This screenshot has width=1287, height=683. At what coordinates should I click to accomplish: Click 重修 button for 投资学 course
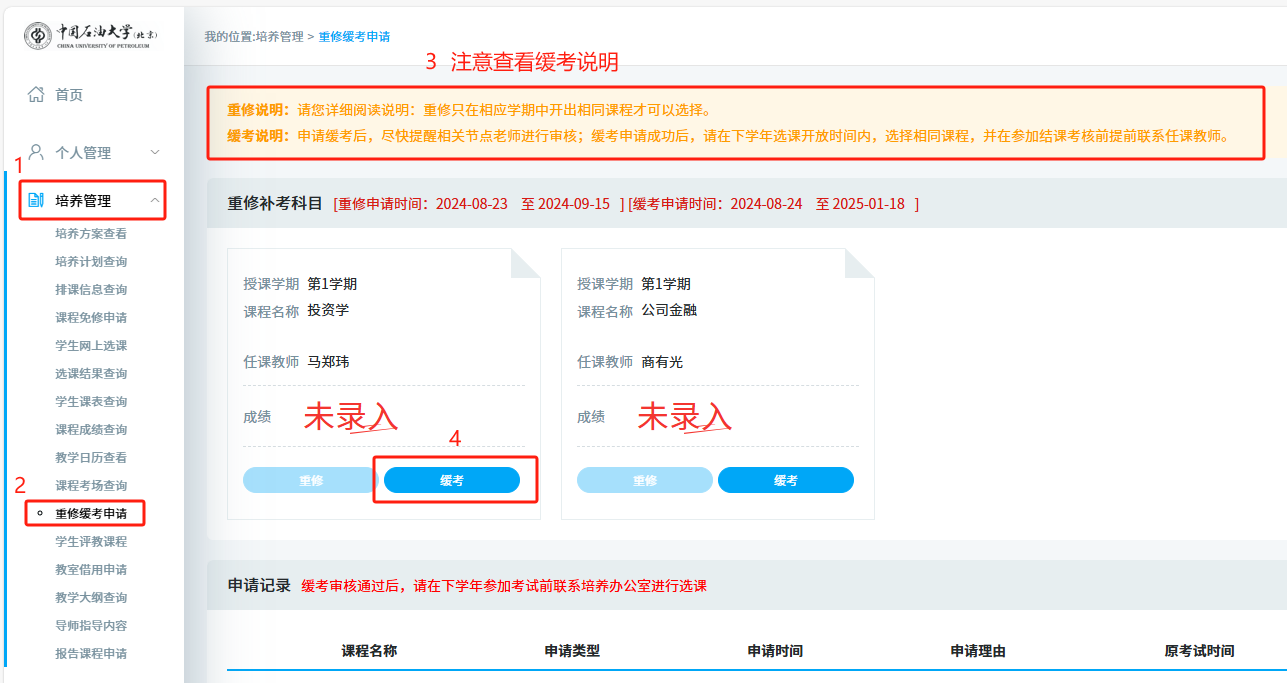(310, 480)
